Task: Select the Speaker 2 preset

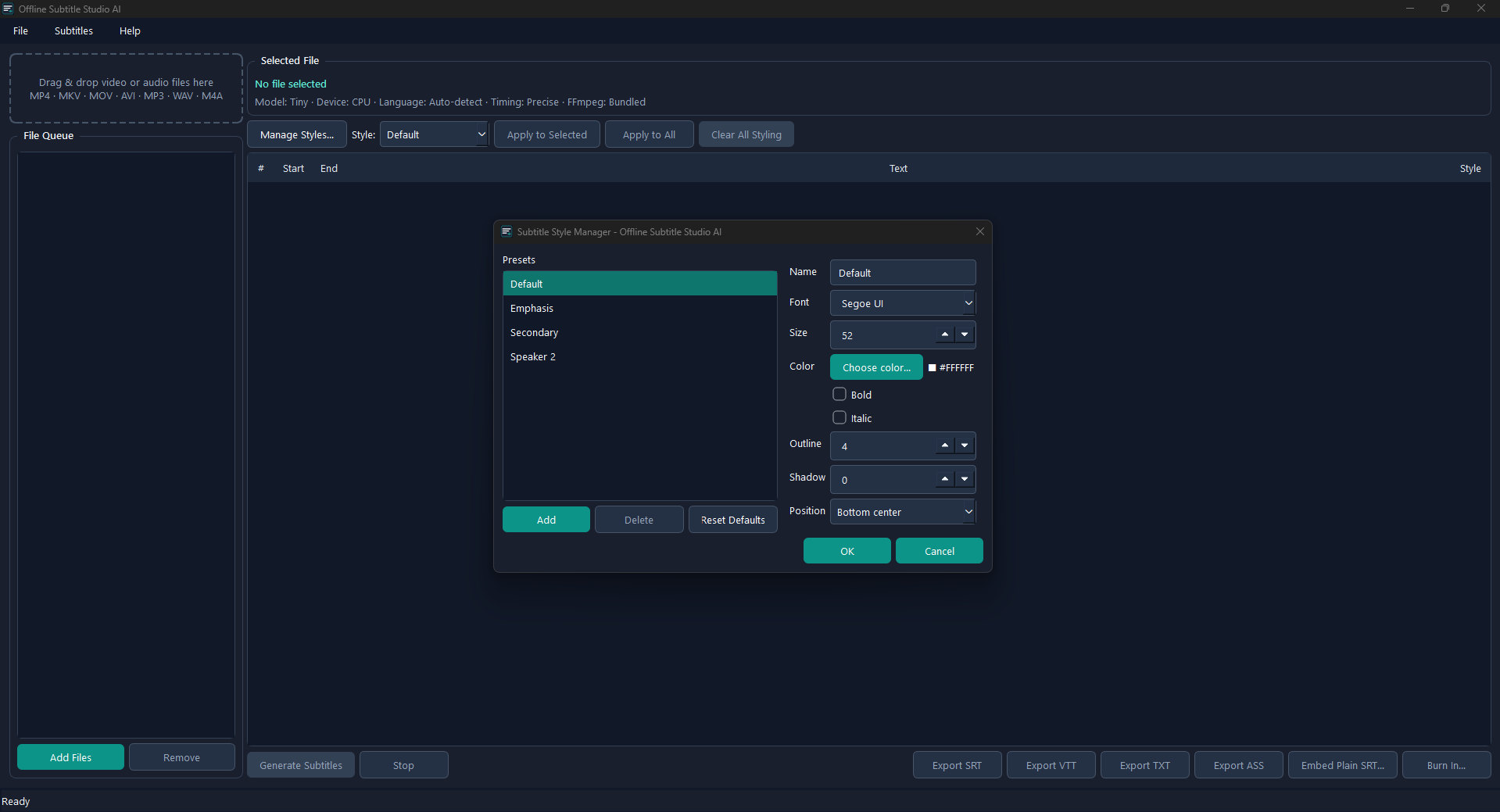Action: 639,356
